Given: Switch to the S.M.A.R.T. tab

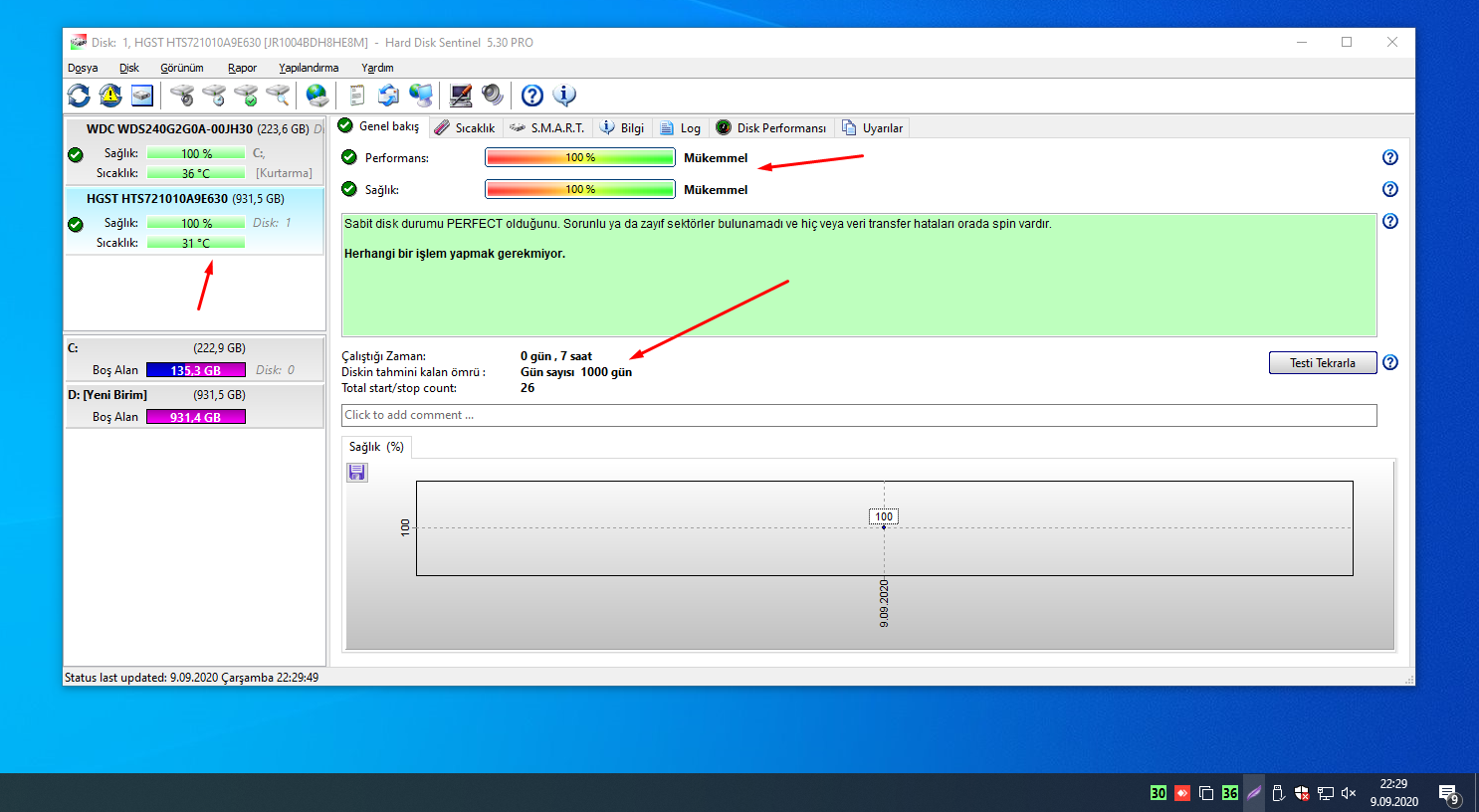Looking at the screenshot, I should [x=547, y=127].
